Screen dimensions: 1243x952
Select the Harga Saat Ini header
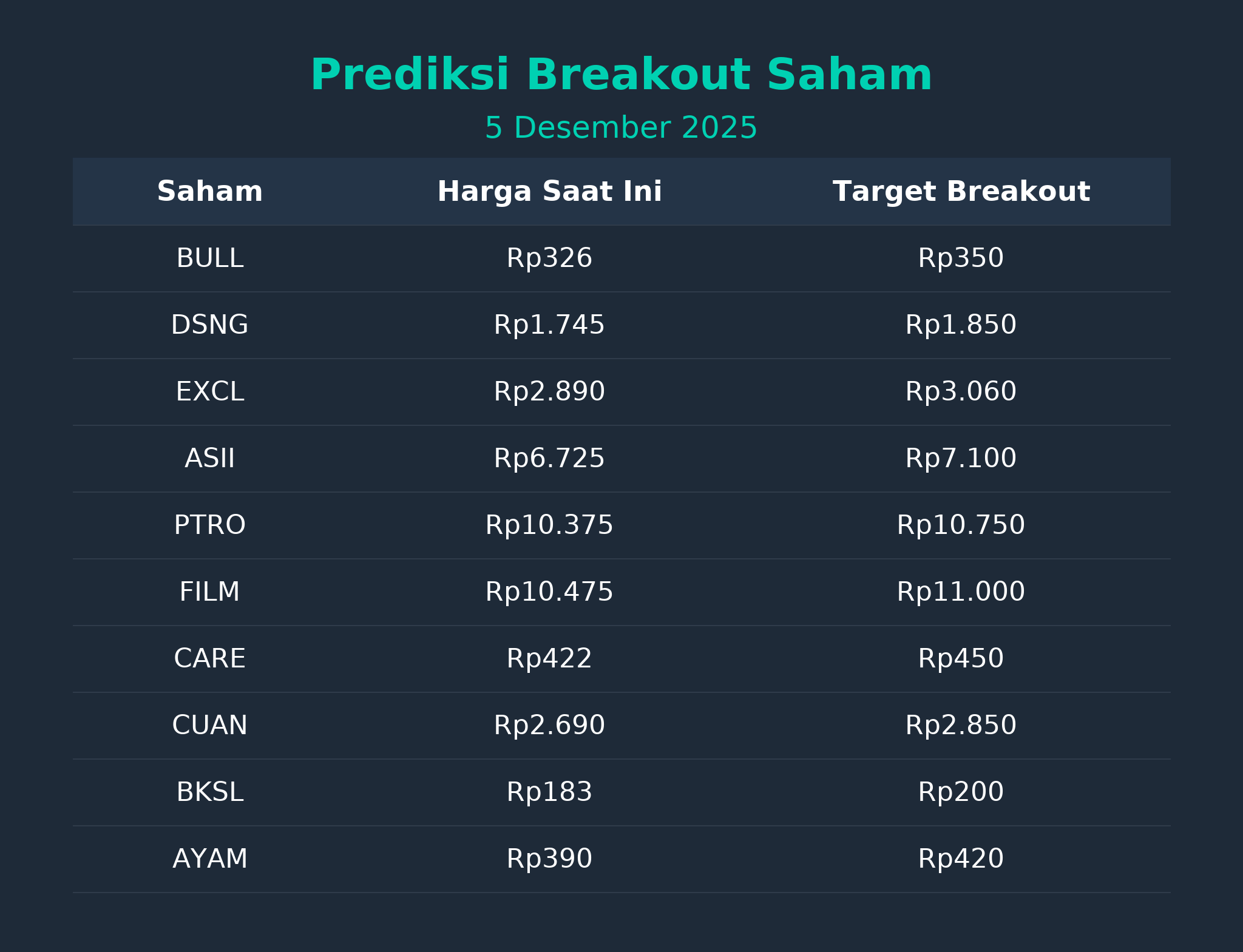click(549, 192)
